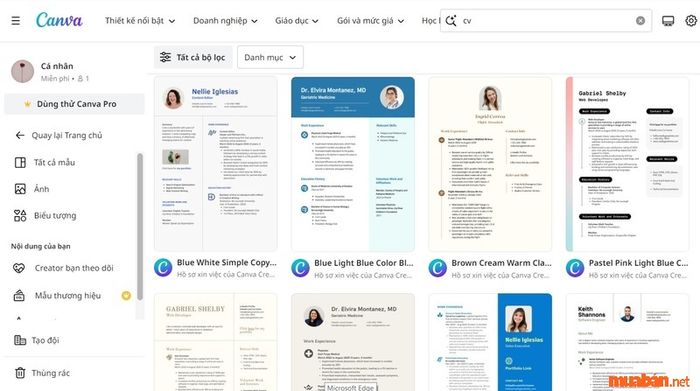Click the filter sliders icon

pyautogui.click(x=165, y=57)
